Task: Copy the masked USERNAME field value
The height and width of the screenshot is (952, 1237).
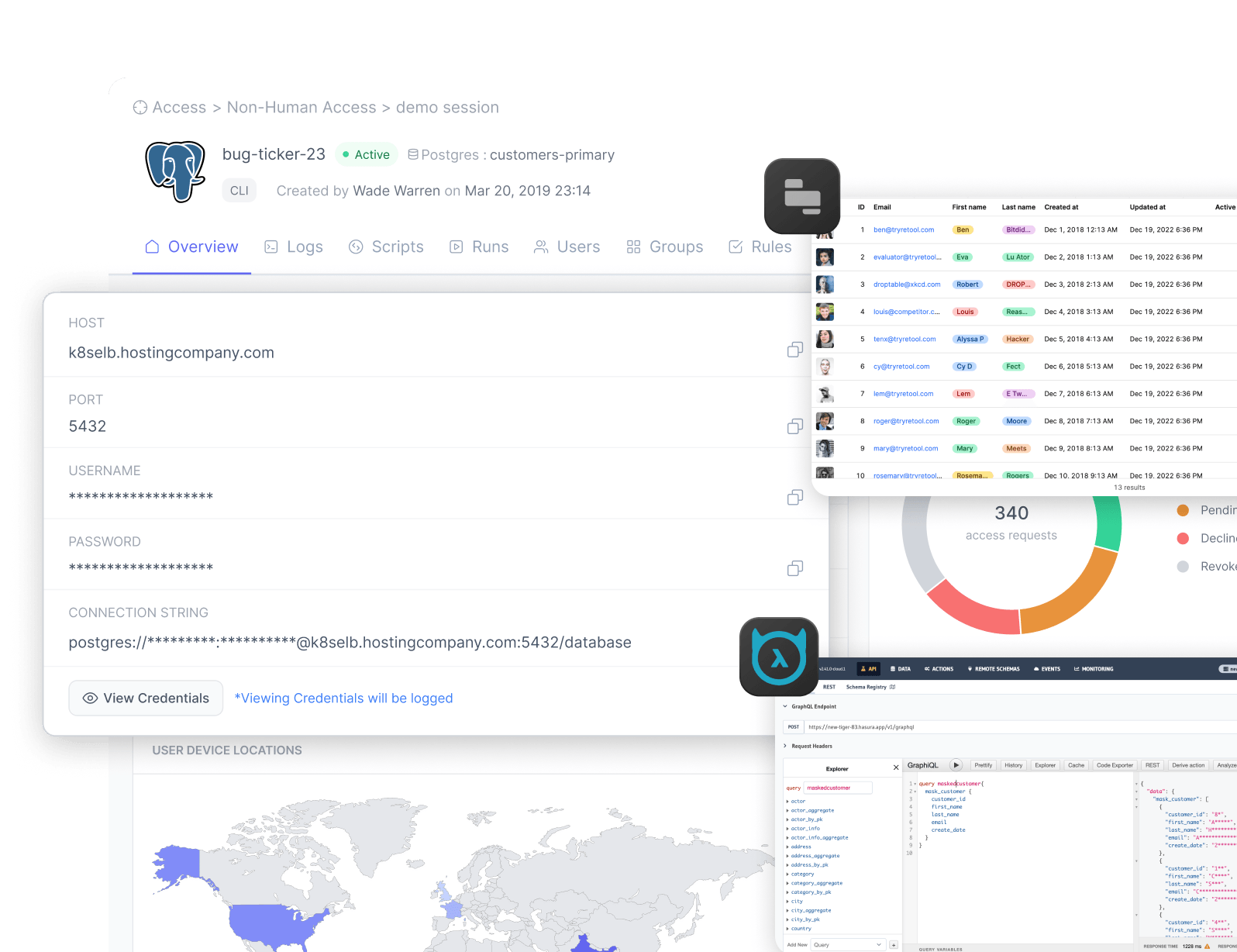Action: (794, 498)
